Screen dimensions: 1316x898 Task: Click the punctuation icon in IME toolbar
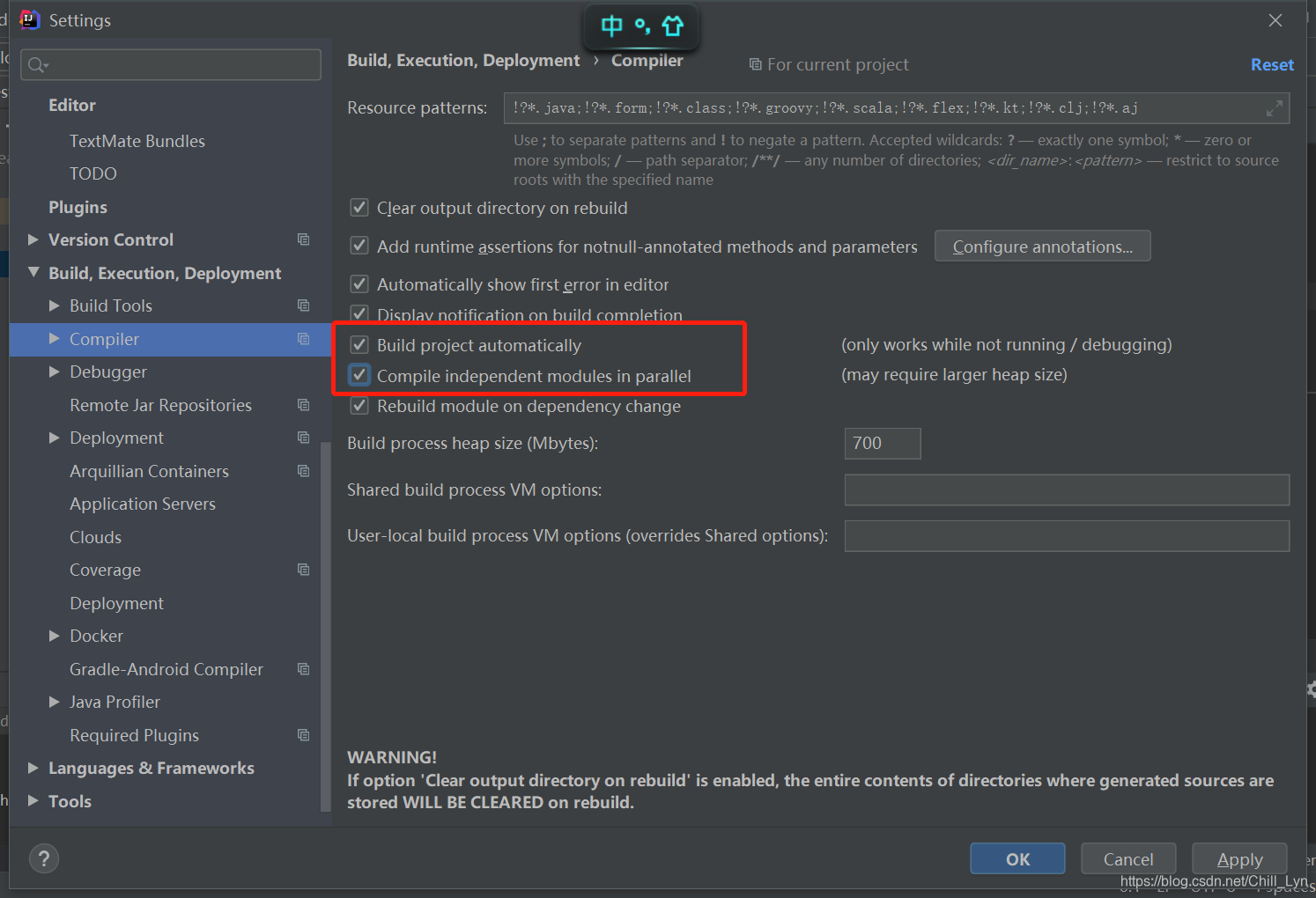pos(643,26)
